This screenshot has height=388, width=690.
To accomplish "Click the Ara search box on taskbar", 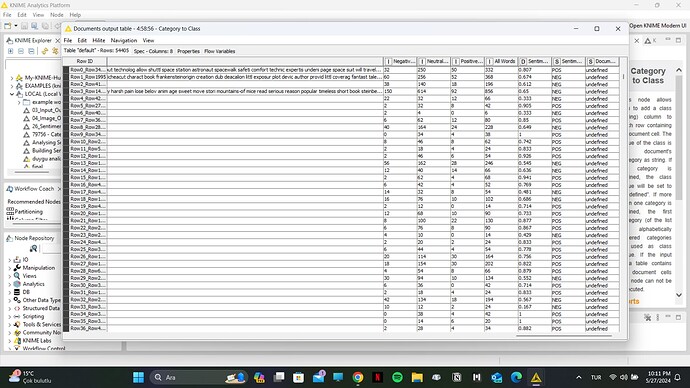I will [x=199, y=377].
